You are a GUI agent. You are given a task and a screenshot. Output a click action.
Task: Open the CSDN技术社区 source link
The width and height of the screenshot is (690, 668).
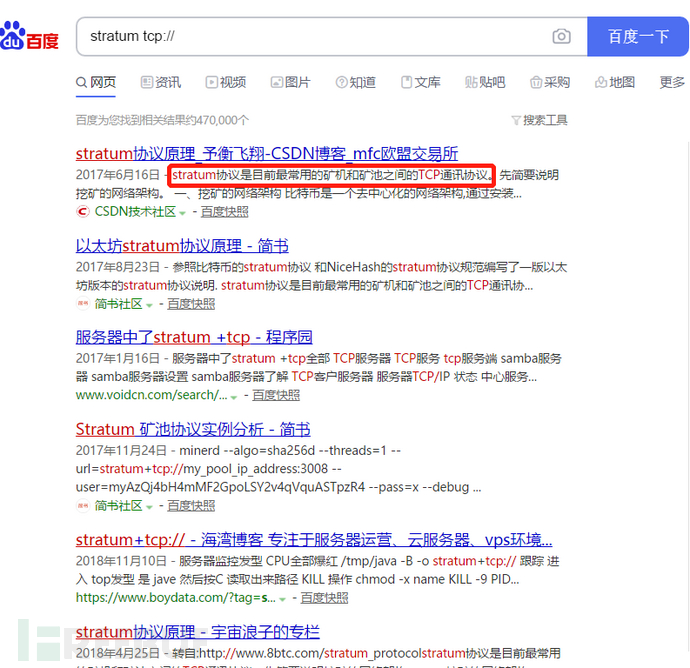tap(136, 212)
